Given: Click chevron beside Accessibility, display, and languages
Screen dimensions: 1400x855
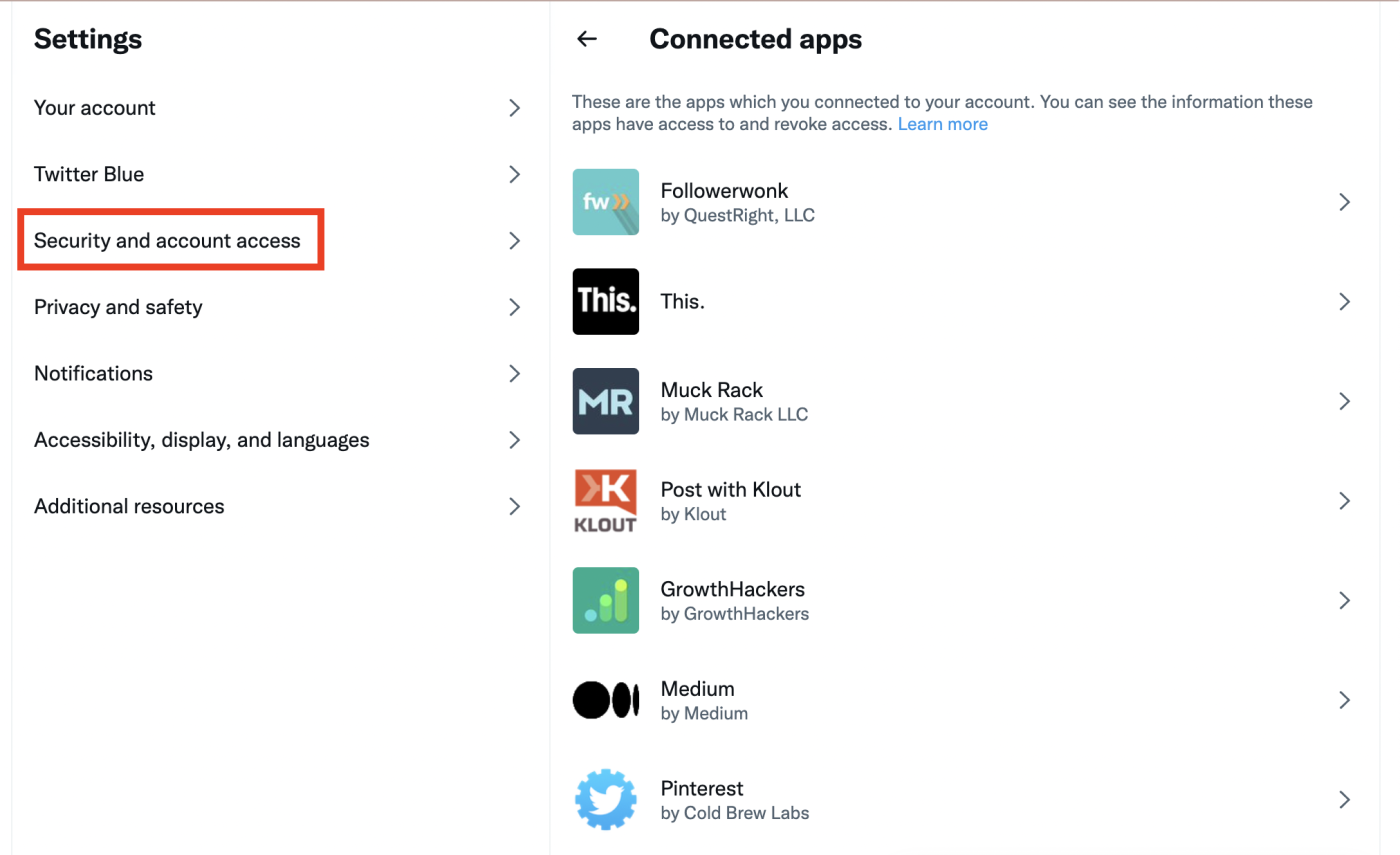Looking at the screenshot, I should coord(515,440).
